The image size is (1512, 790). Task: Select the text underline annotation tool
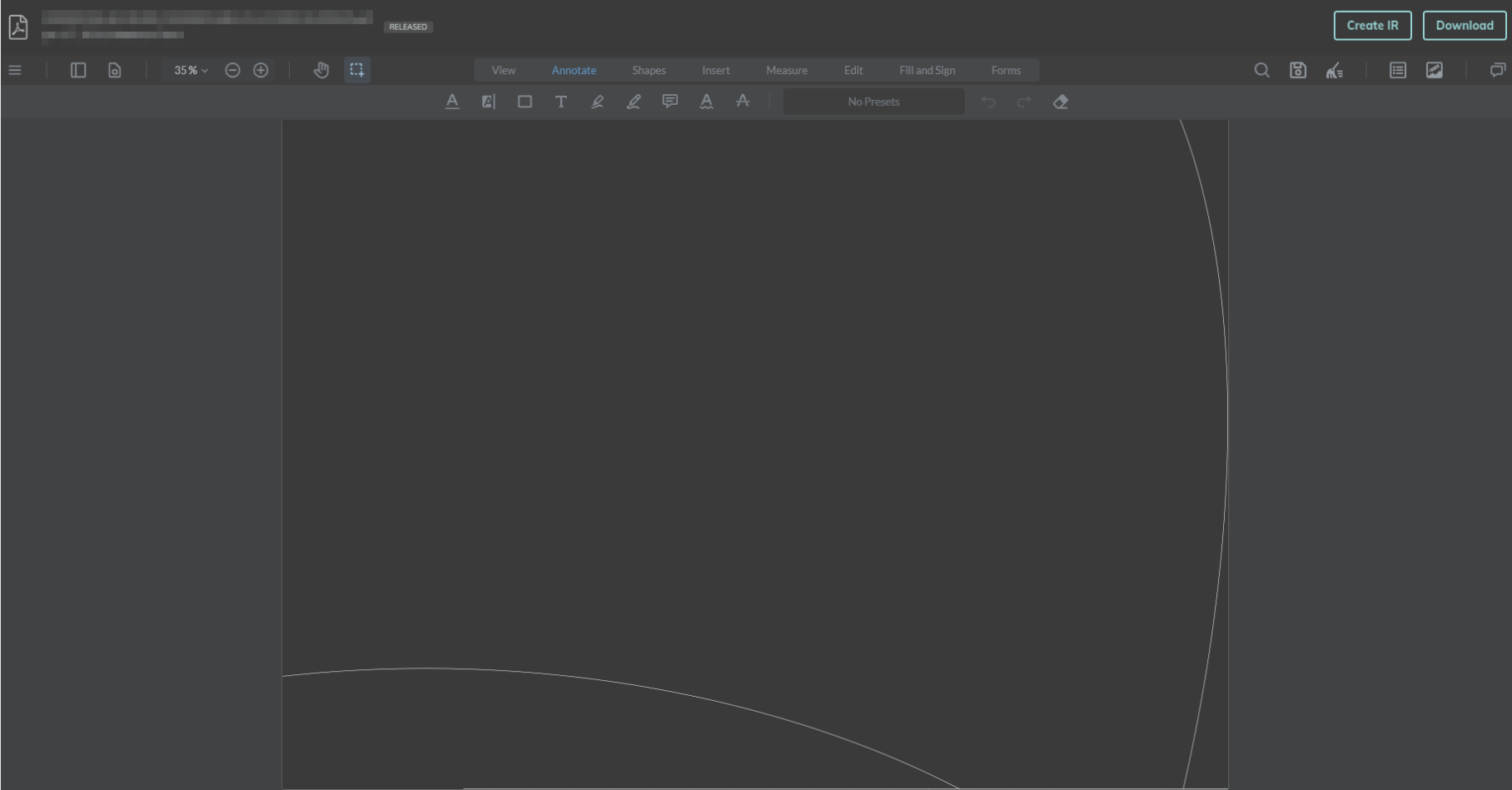click(x=452, y=101)
